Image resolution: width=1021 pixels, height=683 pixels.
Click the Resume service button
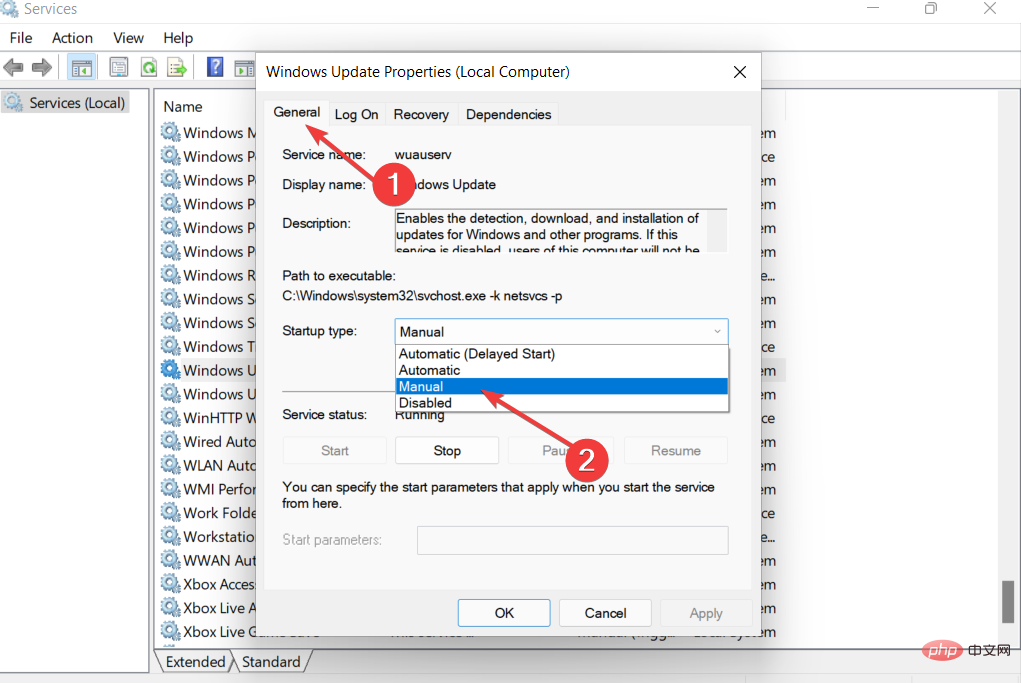tap(676, 451)
